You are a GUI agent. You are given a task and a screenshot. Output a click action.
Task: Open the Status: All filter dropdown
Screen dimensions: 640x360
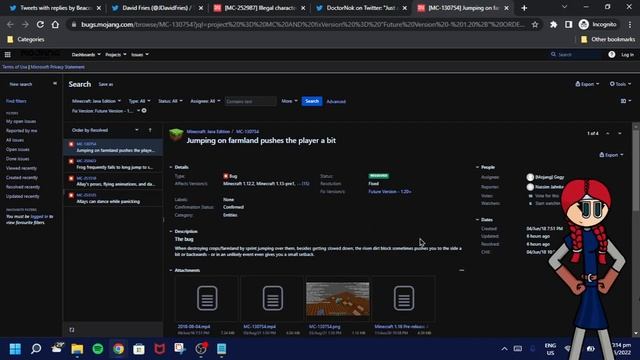point(170,101)
